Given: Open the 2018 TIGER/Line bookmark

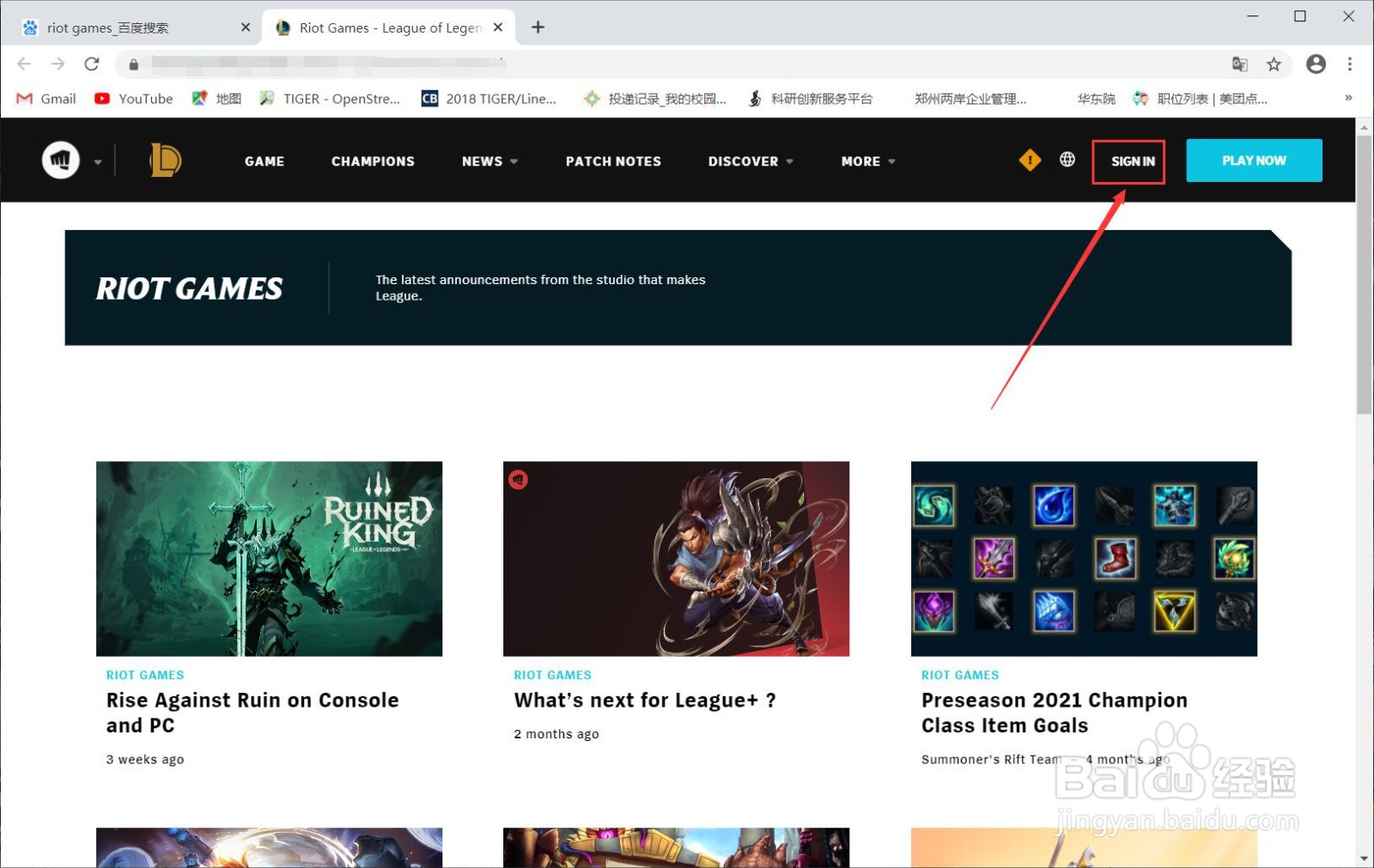Looking at the screenshot, I should coord(489,99).
